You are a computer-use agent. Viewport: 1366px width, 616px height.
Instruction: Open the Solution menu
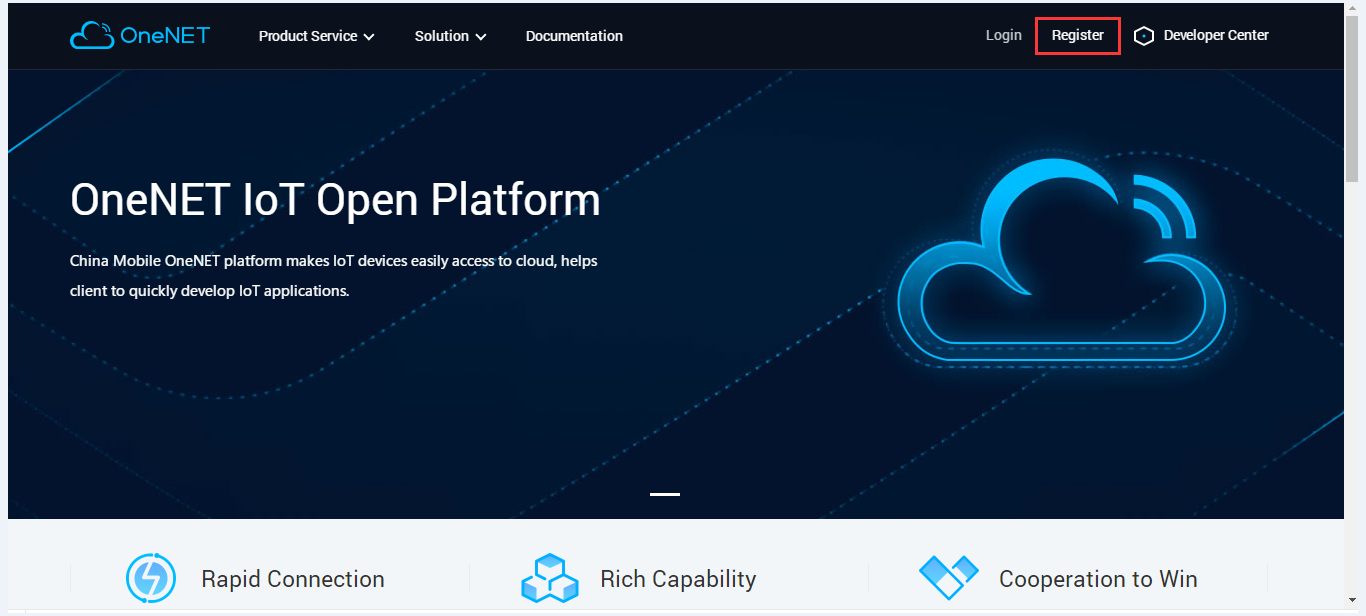[451, 36]
